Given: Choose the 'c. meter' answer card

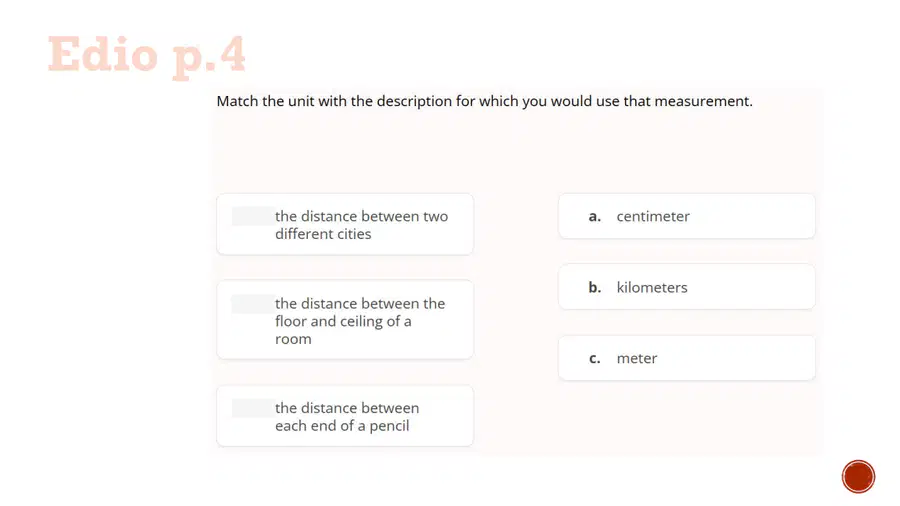Looking at the screenshot, I should (686, 358).
